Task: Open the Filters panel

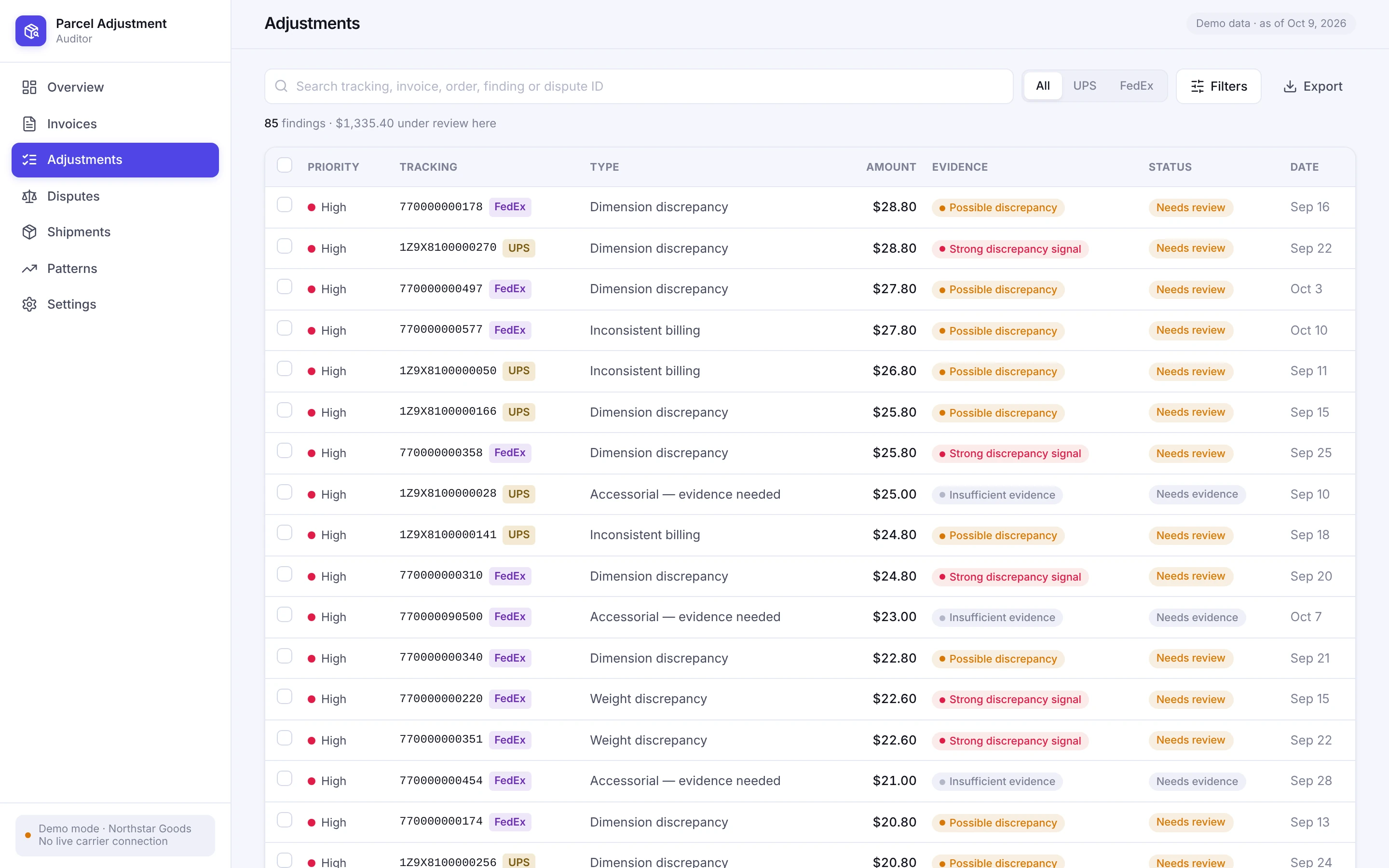Action: [x=1219, y=86]
